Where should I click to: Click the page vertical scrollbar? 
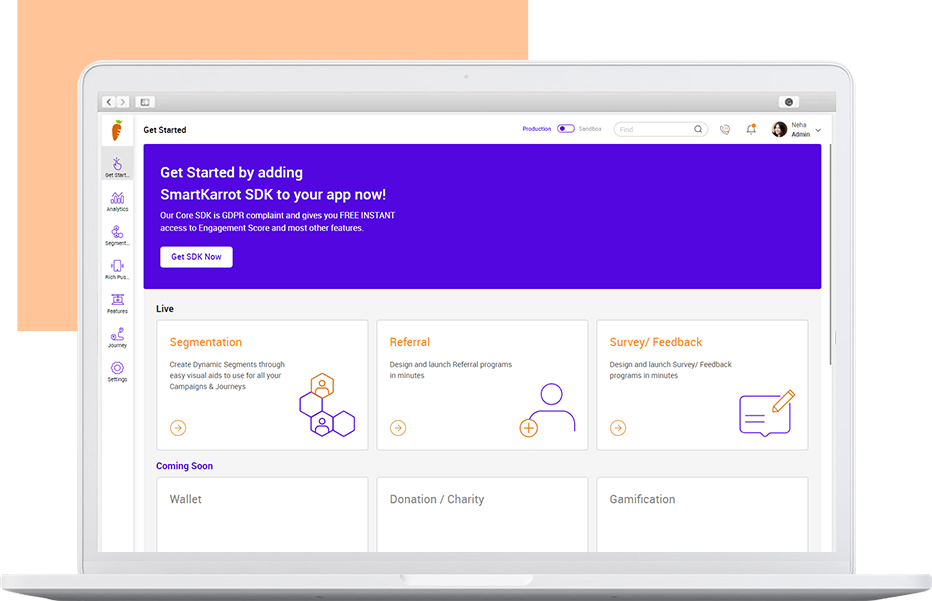coord(830,254)
